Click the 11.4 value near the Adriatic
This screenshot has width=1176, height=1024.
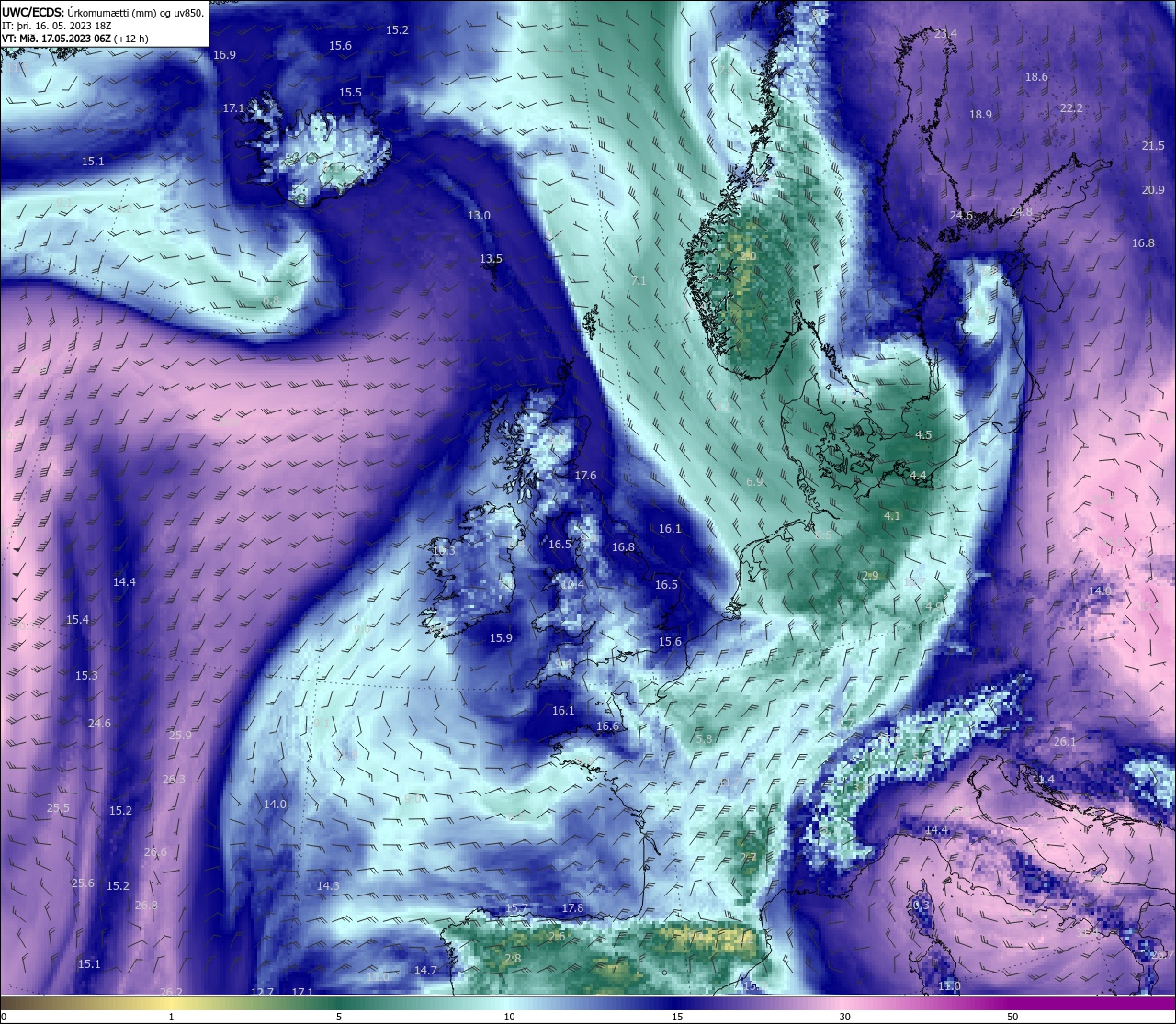[x=1043, y=780]
